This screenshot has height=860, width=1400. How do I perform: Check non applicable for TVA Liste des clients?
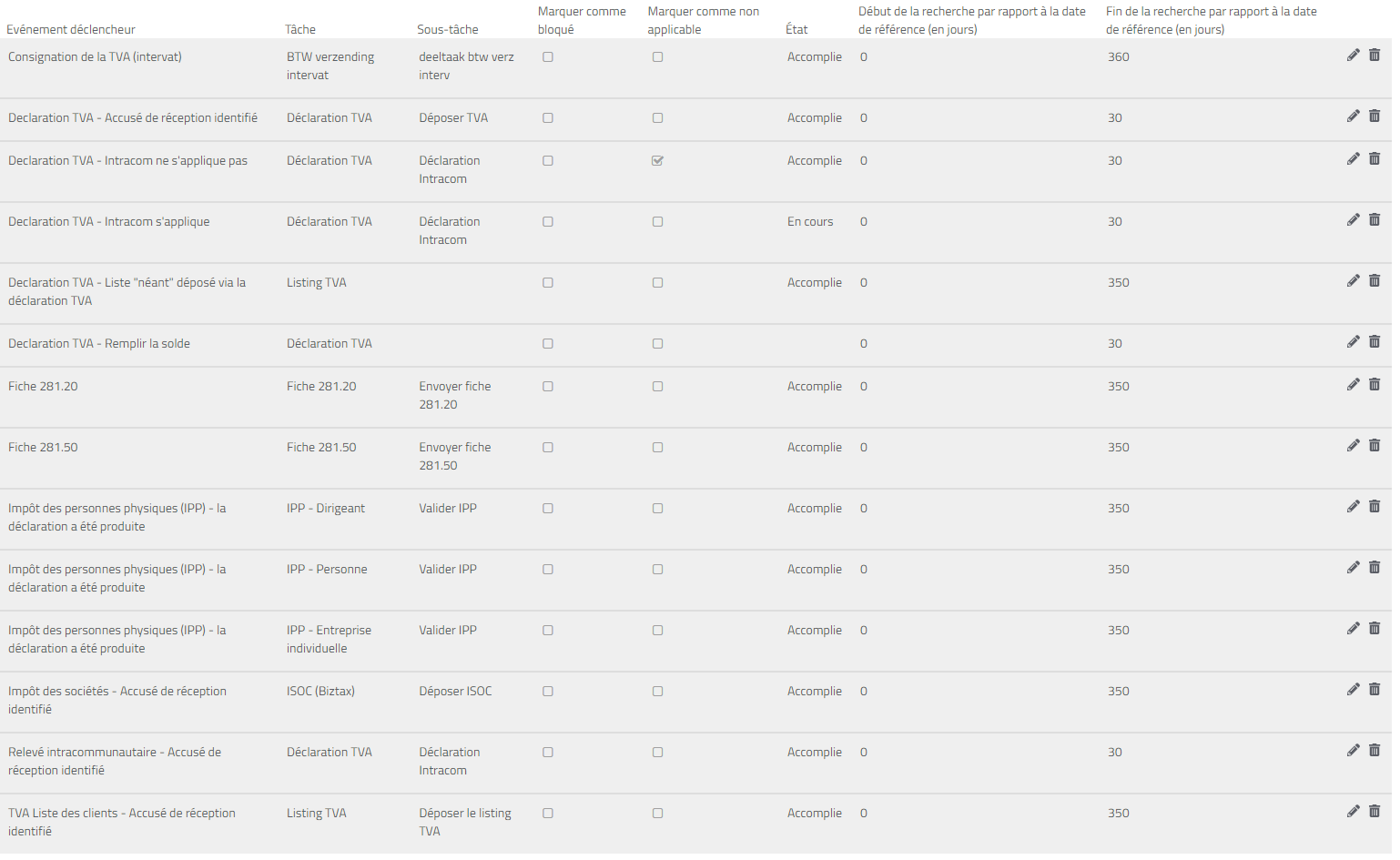[x=657, y=814]
